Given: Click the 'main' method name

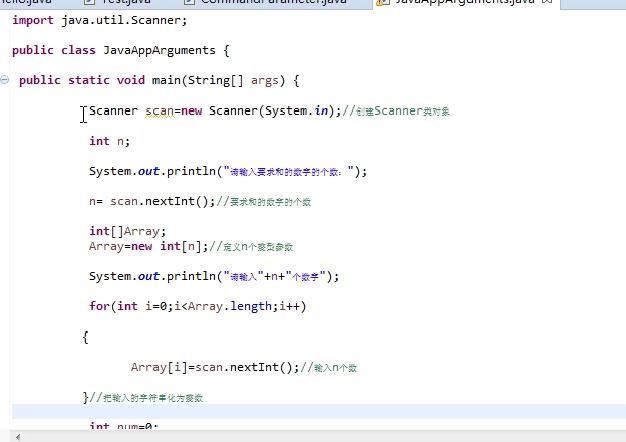Looking at the screenshot, I should [166, 80].
